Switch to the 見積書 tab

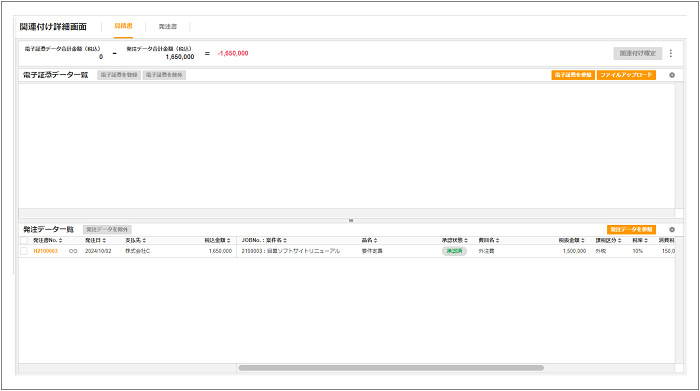click(123, 26)
